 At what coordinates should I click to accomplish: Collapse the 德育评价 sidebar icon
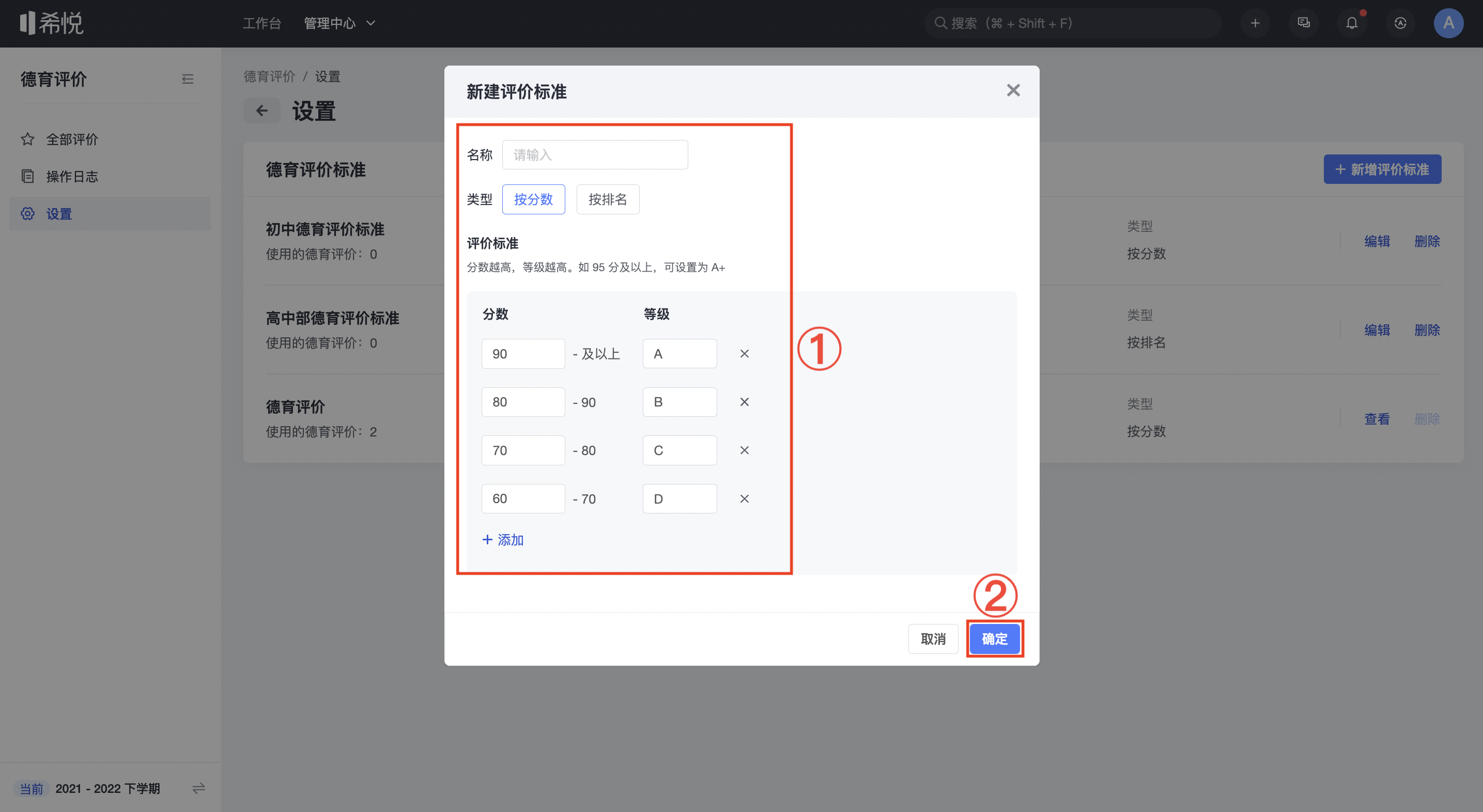188,79
